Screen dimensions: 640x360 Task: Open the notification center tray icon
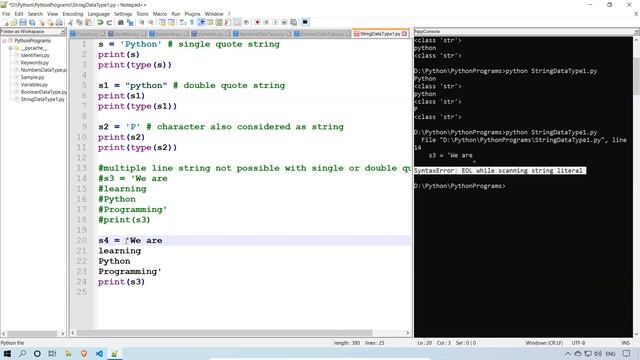627,354
